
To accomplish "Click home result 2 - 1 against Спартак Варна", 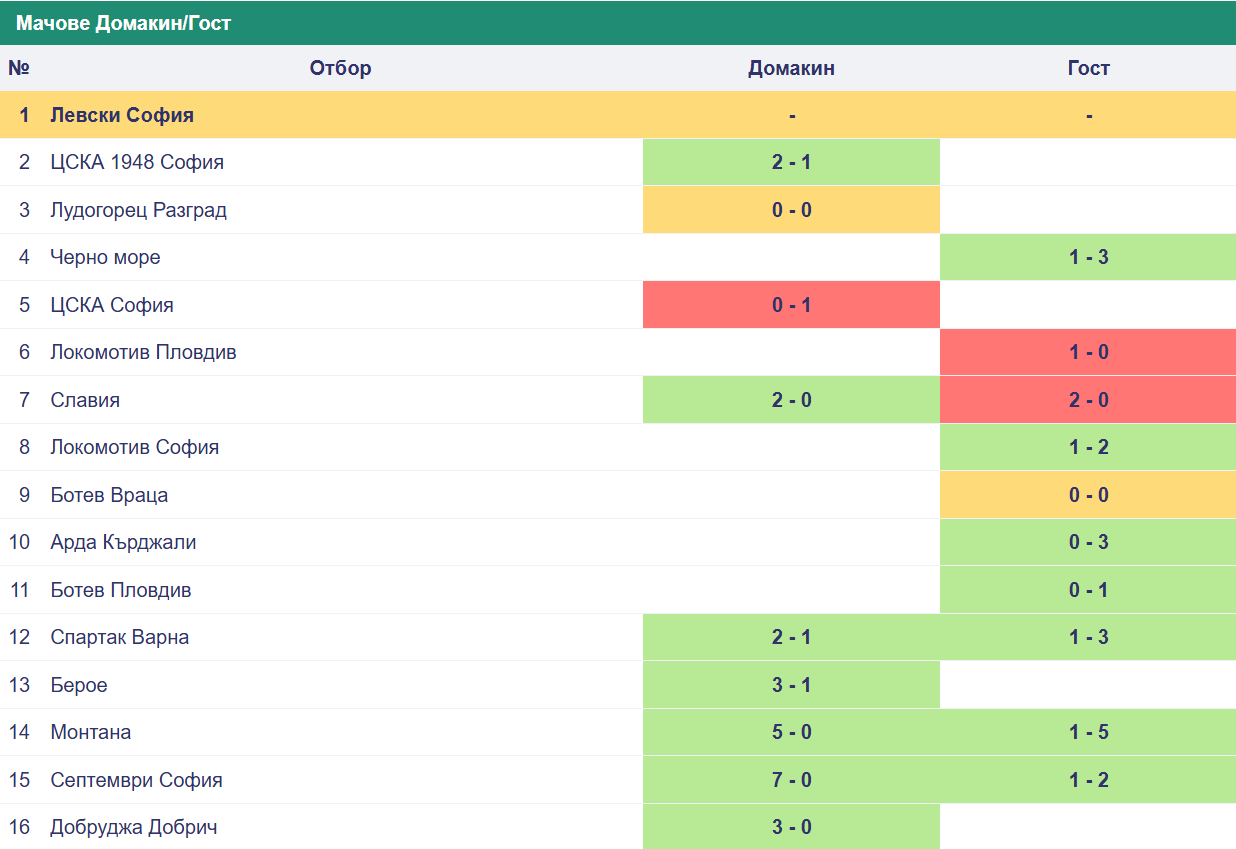I will pyautogui.click(x=791, y=637).
